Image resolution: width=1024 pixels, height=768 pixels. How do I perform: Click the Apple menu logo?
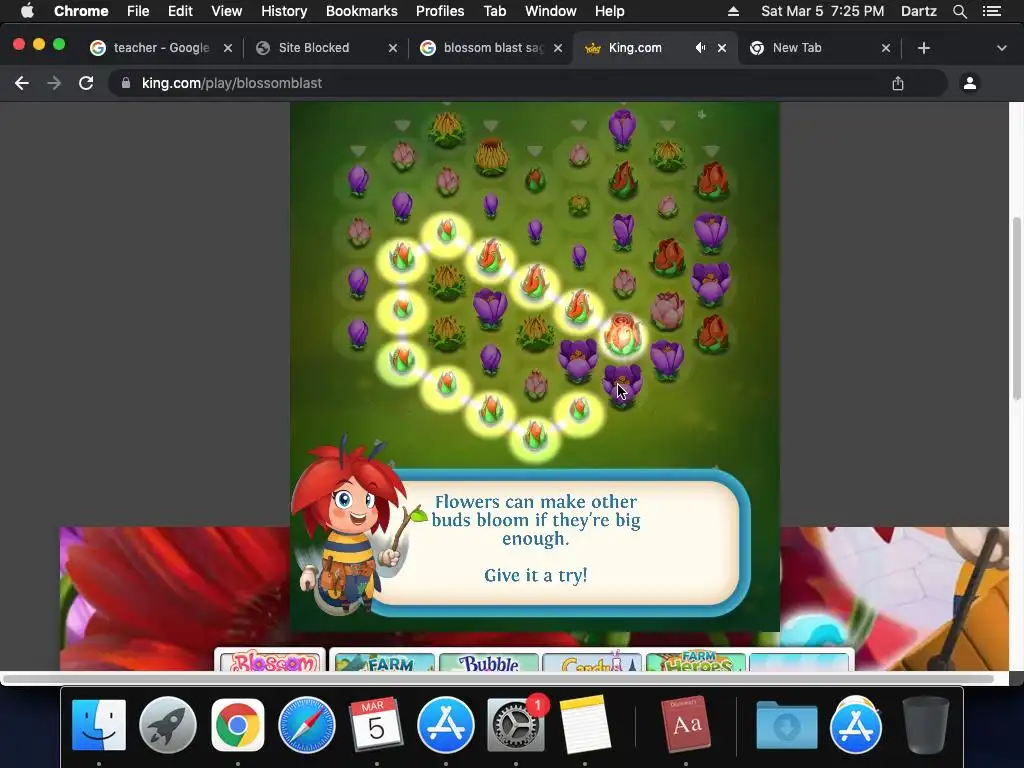point(27,11)
